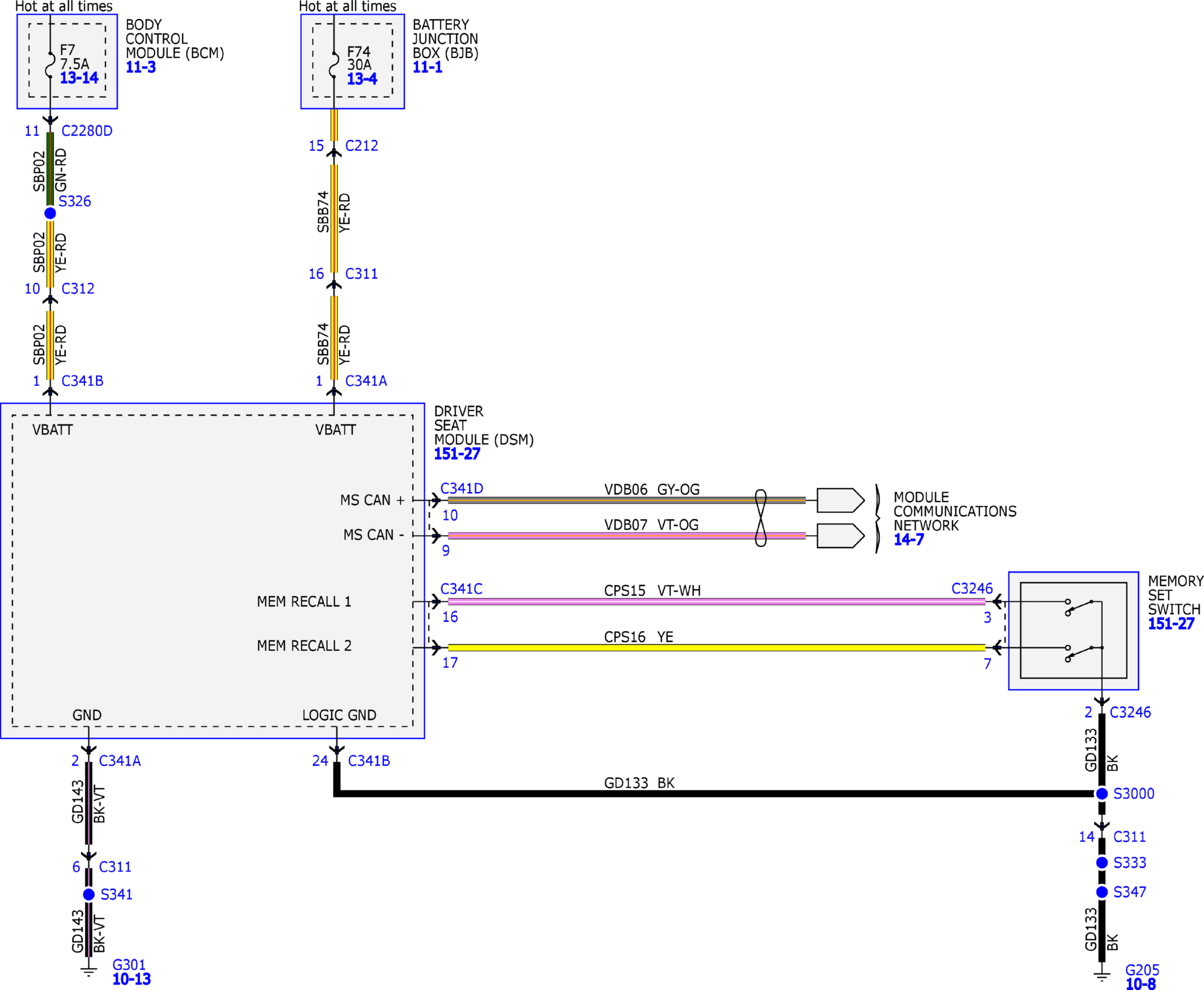
Task: Open the 11-3 Body Control Module reference
Action: pyautogui.click(x=141, y=67)
